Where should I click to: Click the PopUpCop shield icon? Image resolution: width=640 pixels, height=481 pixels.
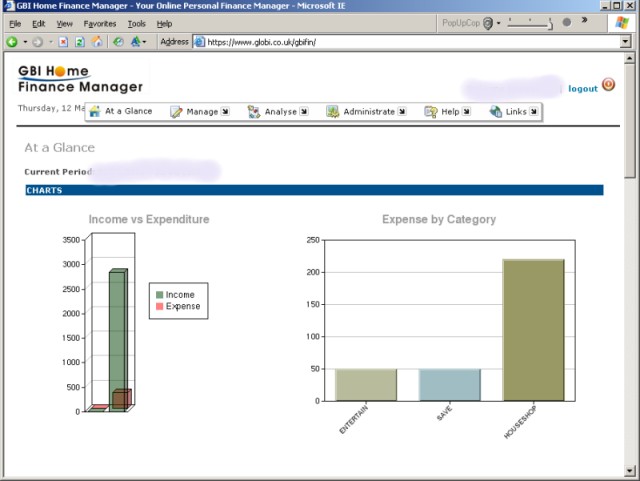pyautogui.click(x=488, y=23)
